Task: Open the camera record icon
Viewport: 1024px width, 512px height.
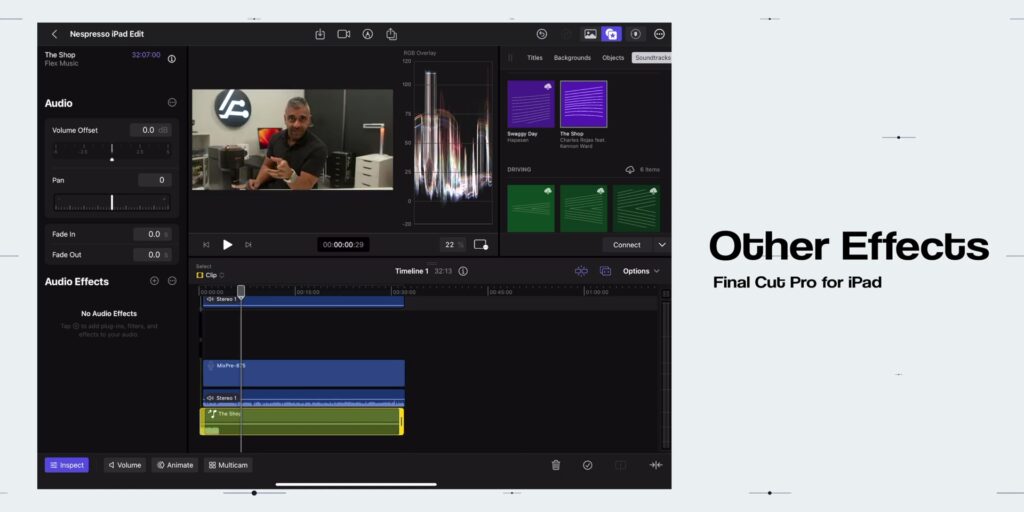Action: click(x=344, y=34)
